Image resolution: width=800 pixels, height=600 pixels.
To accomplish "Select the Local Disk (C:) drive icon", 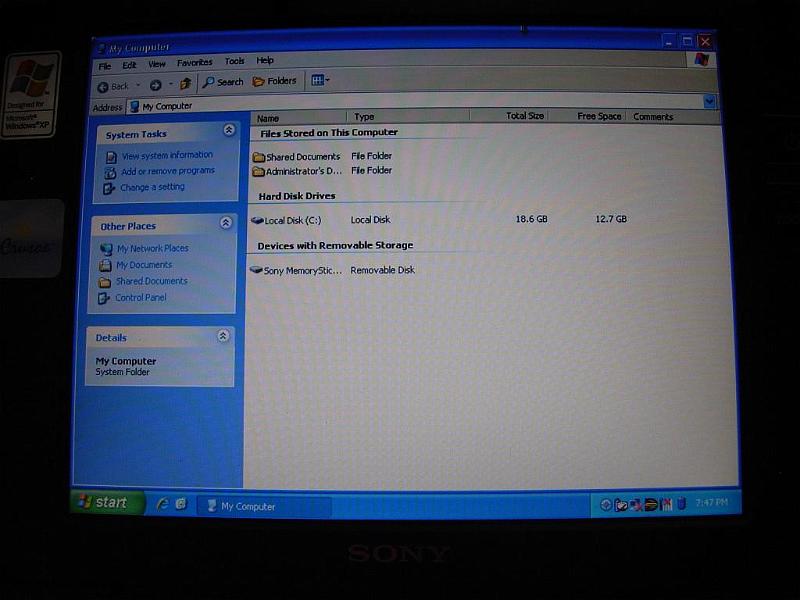I will point(257,221).
